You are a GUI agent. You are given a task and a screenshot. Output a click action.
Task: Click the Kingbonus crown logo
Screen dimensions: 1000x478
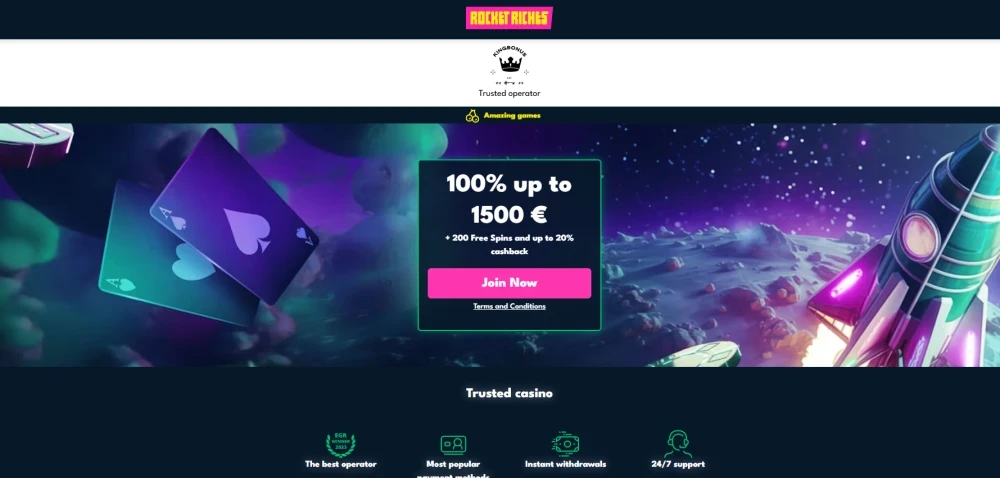click(x=510, y=66)
